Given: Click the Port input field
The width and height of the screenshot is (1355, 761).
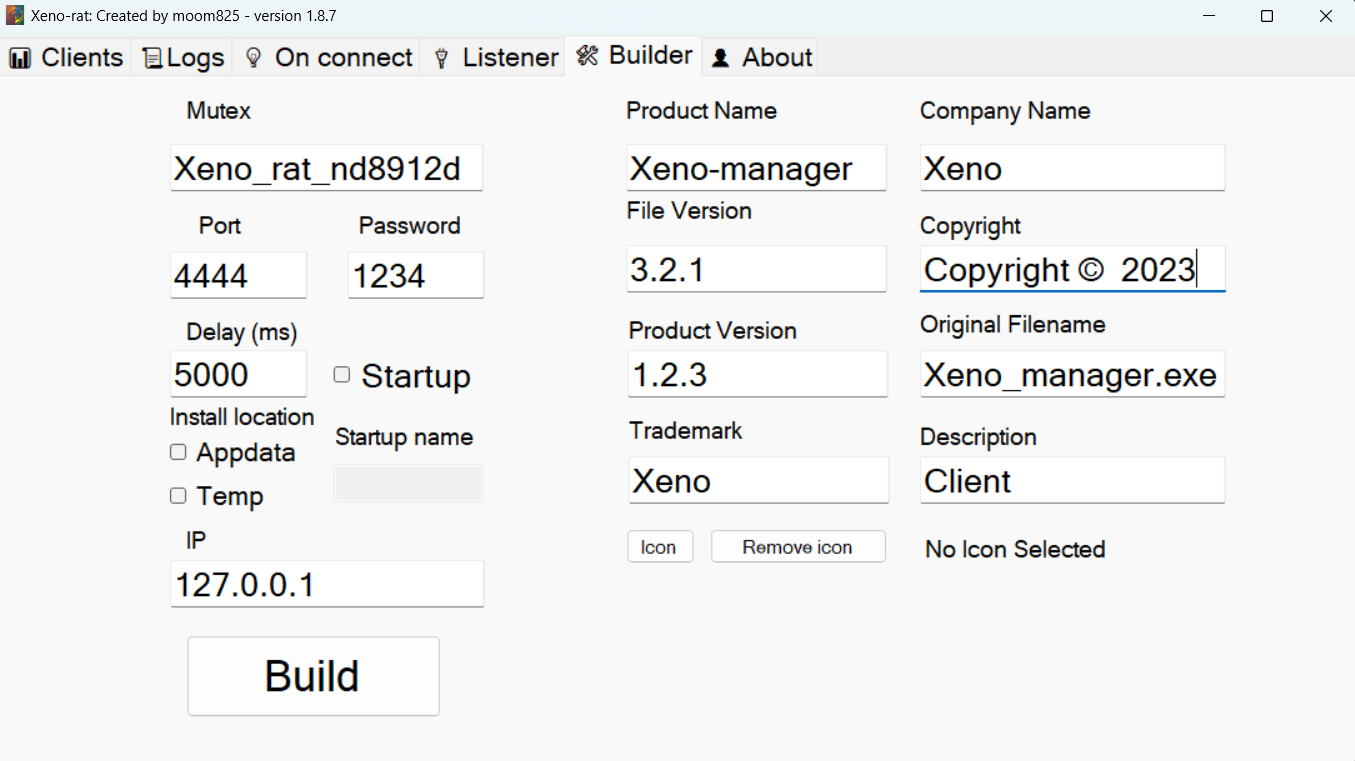Looking at the screenshot, I should coord(238,275).
